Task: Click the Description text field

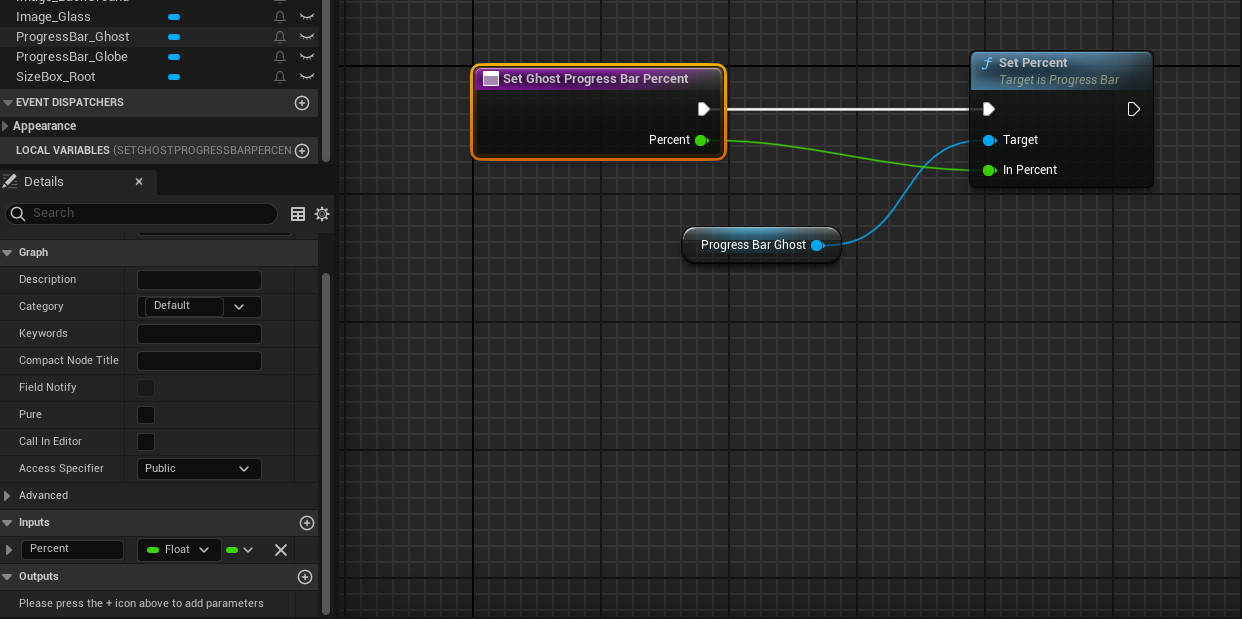Action: (x=199, y=279)
